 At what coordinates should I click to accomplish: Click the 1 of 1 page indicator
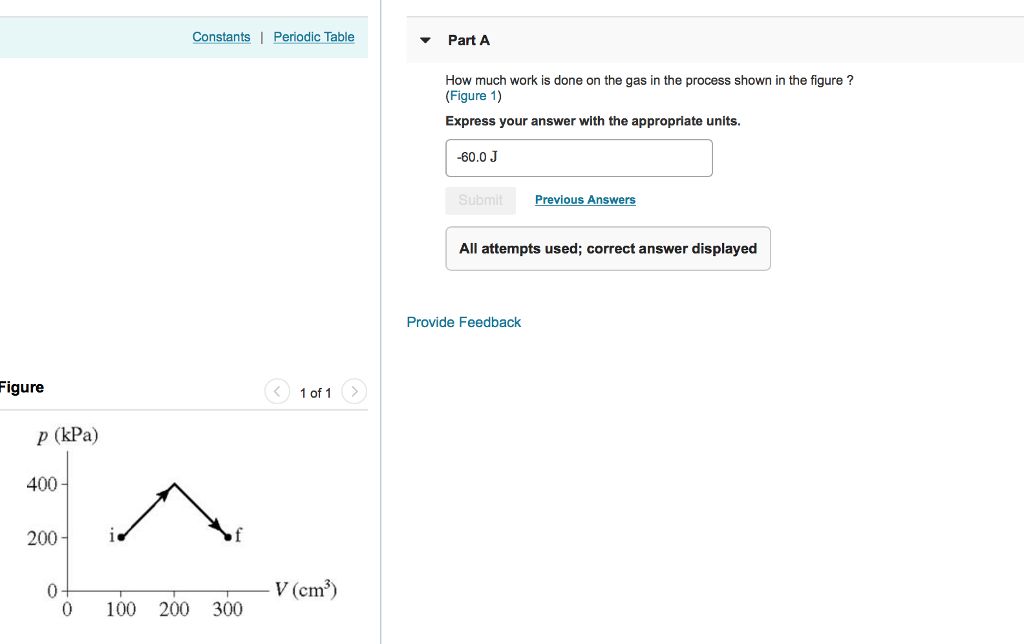[316, 392]
